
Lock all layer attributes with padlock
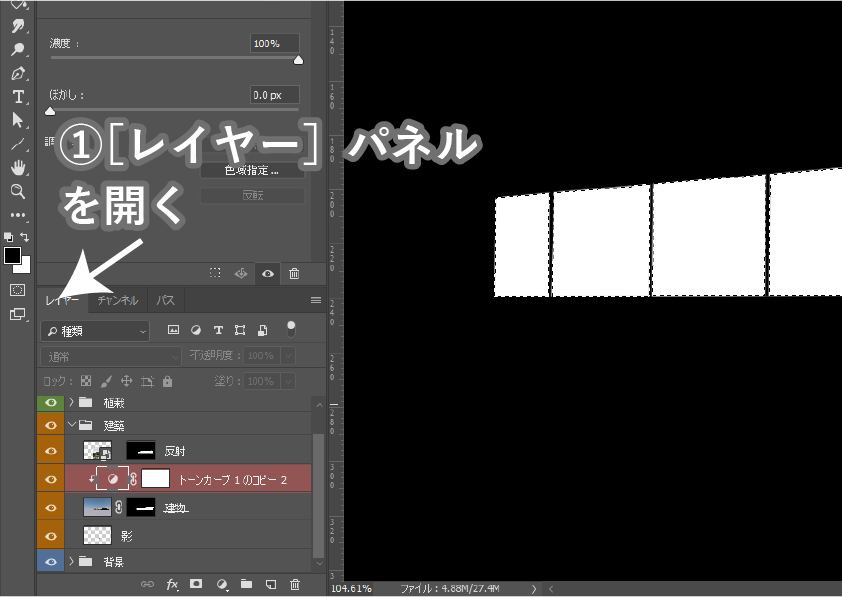point(168,381)
